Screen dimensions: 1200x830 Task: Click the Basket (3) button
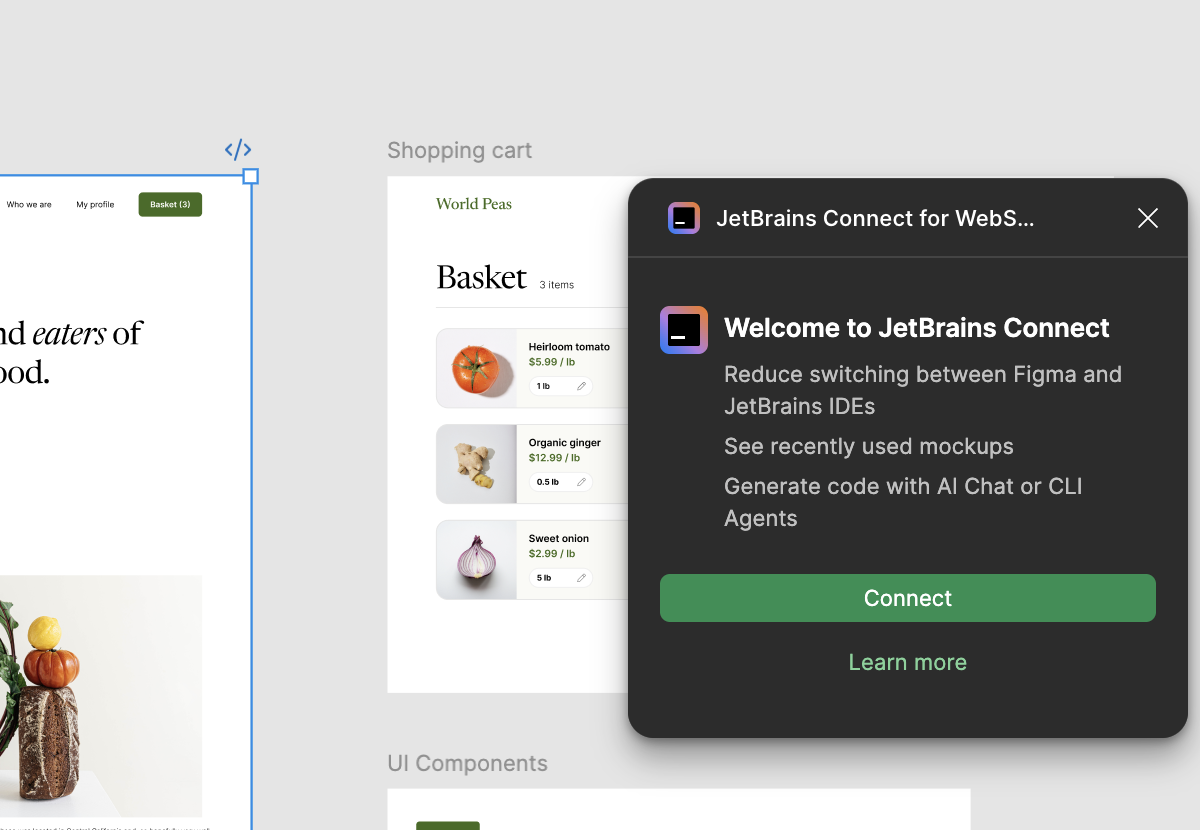[x=170, y=204]
